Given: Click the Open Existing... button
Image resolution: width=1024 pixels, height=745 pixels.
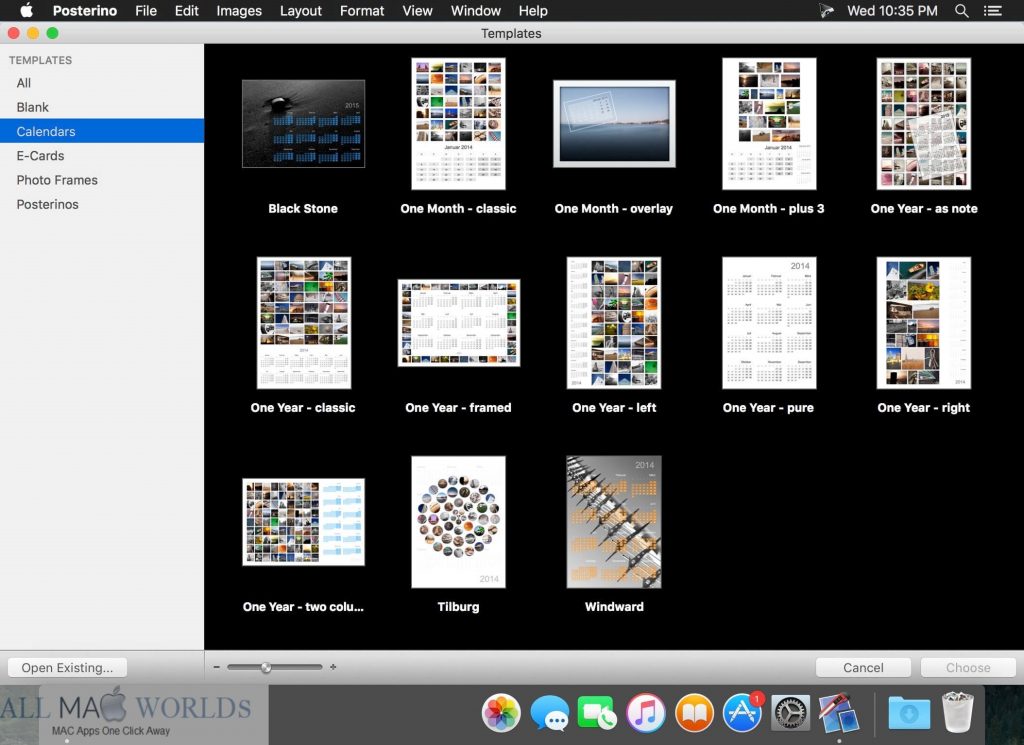Looking at the screenshot, I should [67, 667].
